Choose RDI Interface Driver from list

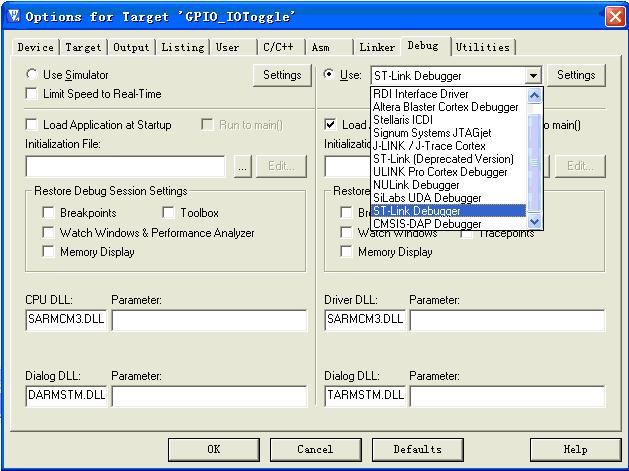[x=448, y=94]
